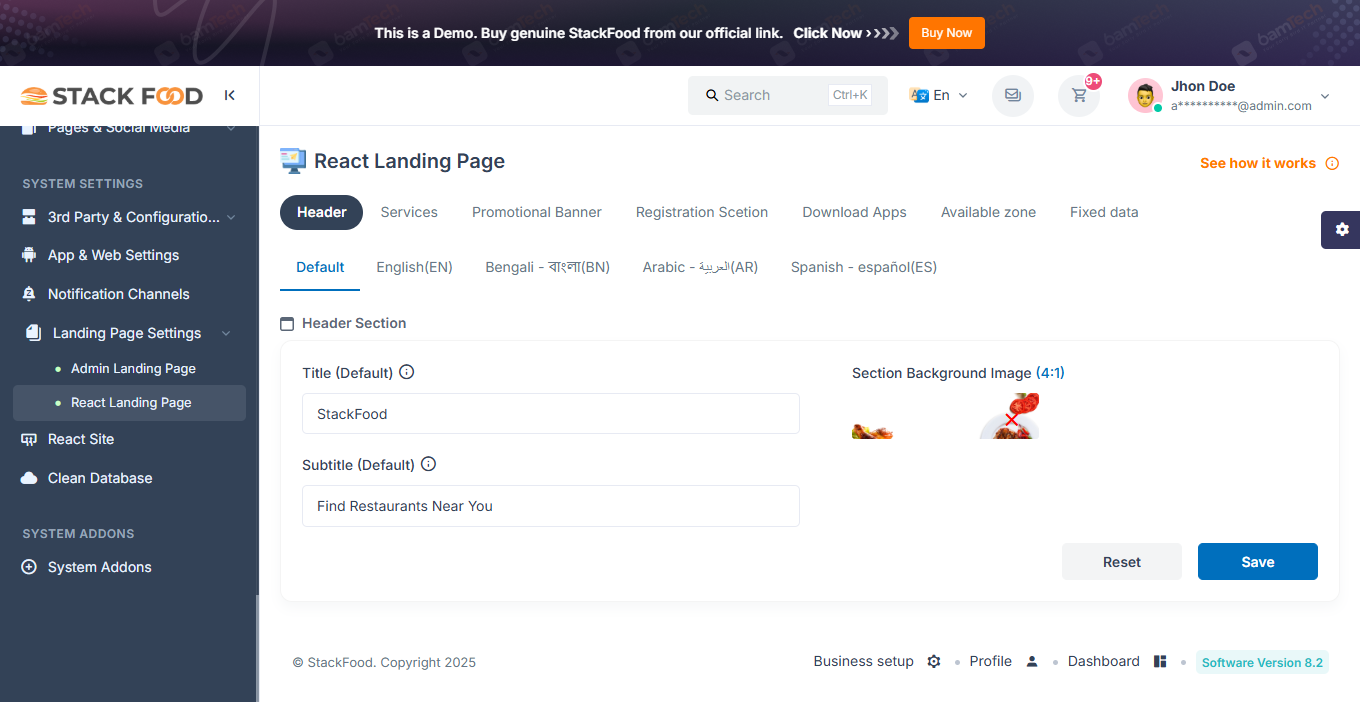Follow the Dashboard footer link

pos(1104,661)
